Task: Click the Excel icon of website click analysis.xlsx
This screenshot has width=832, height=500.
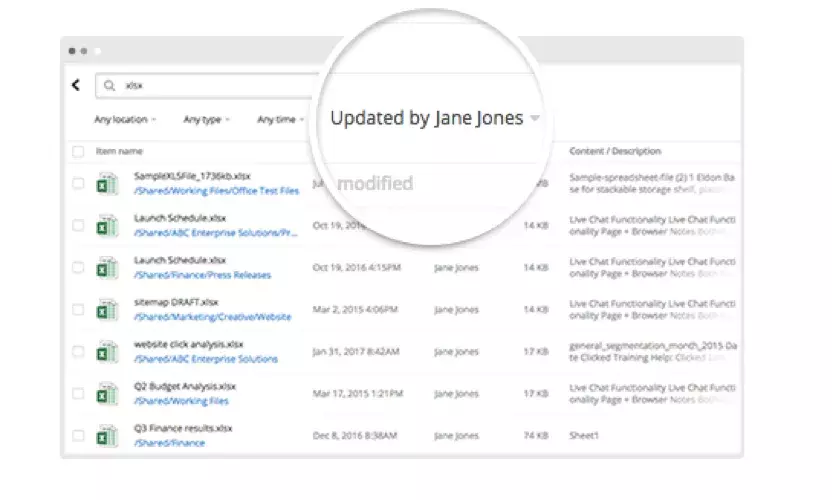Action: click(x=107, y=352)
